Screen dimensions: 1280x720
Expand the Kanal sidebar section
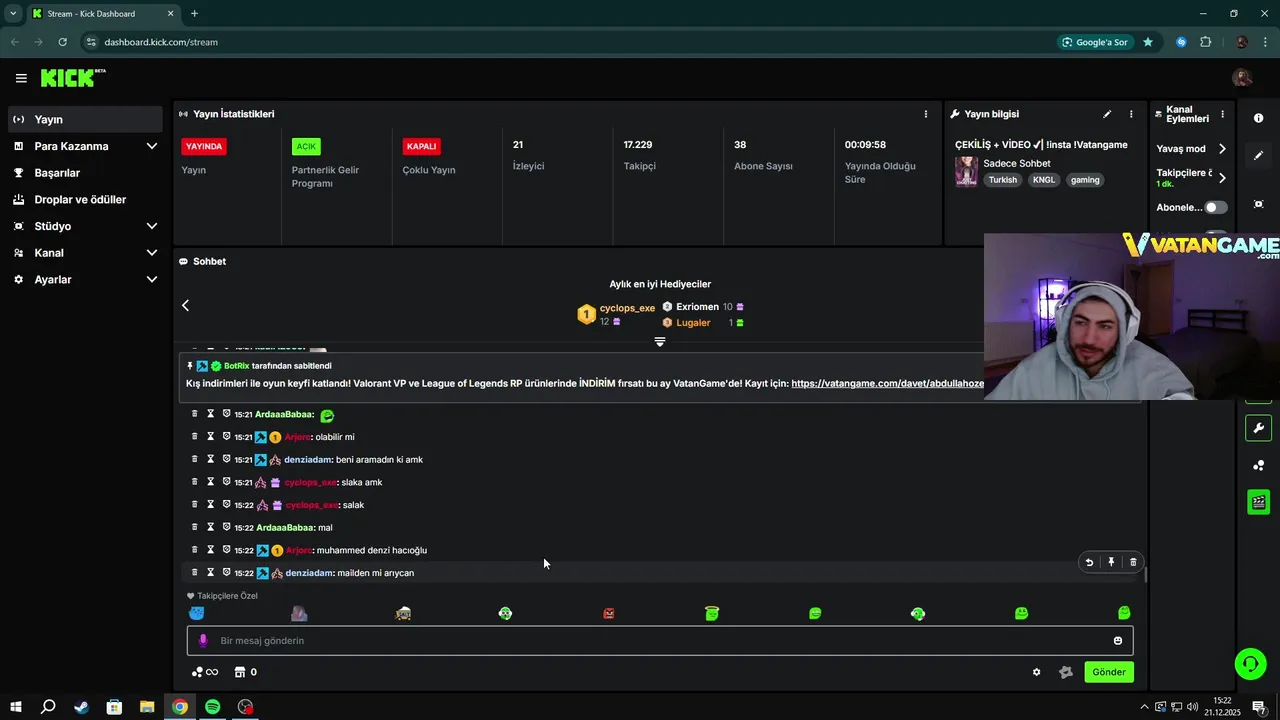click(x=151, y=253)
